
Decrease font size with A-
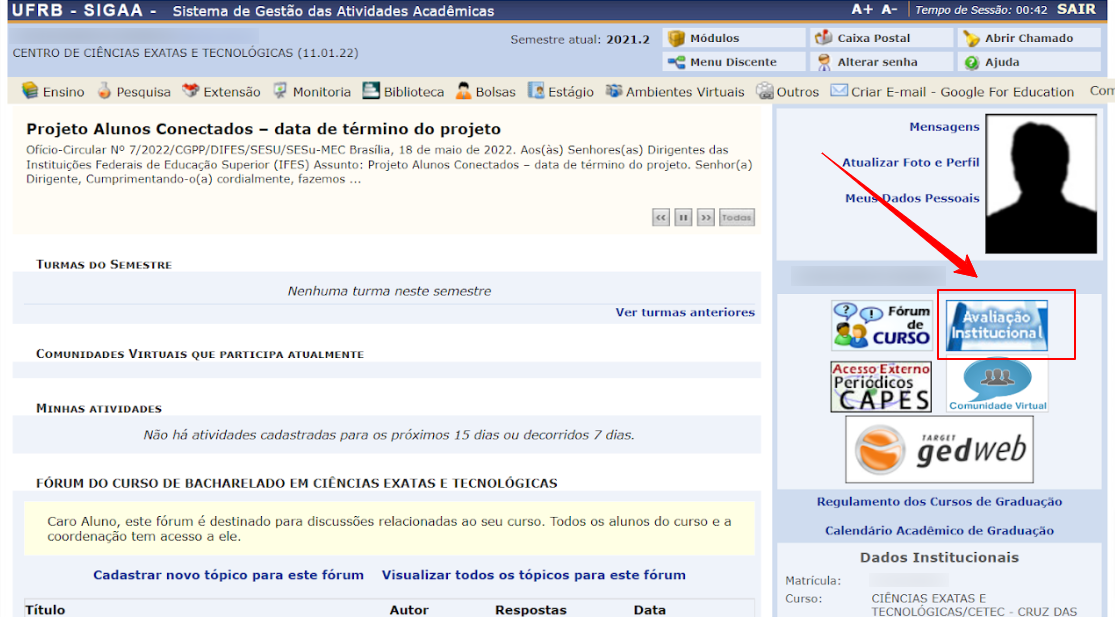(x=889, y=10)
